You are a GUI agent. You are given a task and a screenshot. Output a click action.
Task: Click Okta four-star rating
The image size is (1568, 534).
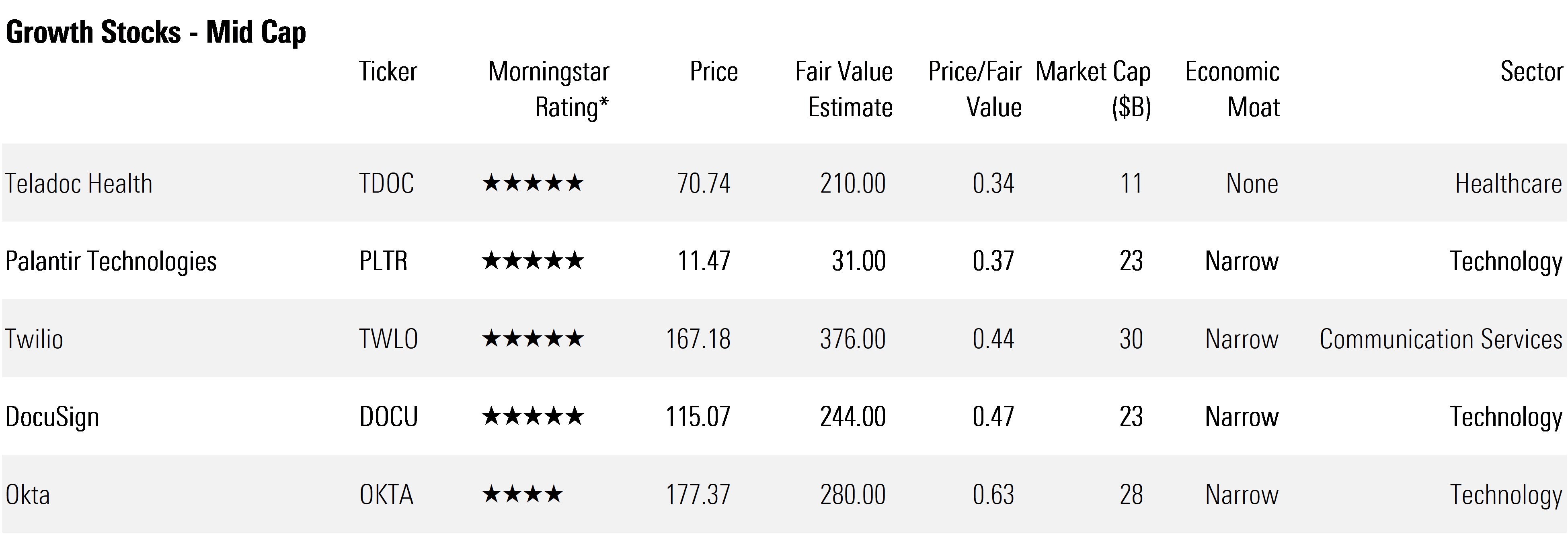pyautogui.click(x=522, y=495)
